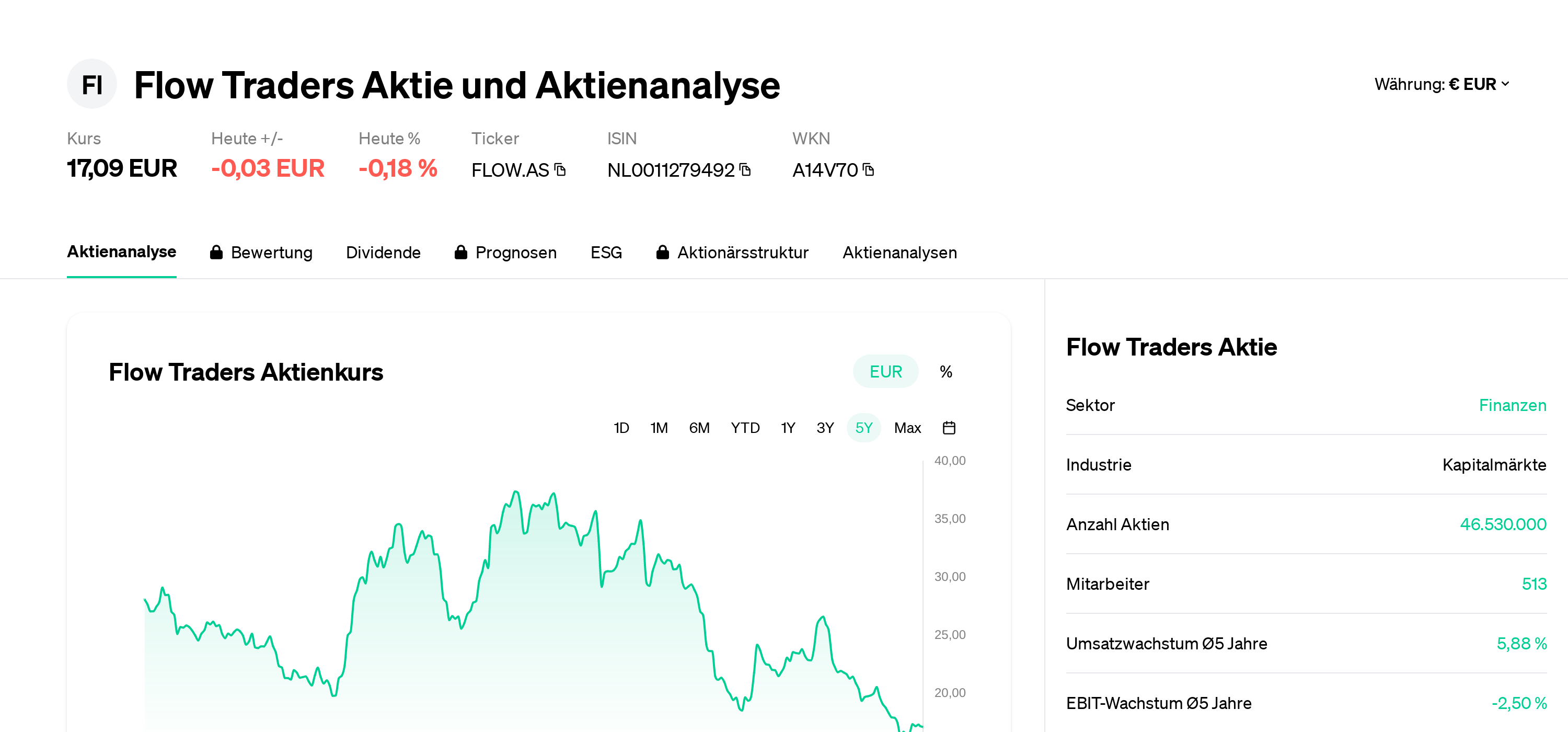Select the YTD chart period
This screenshot has height=732, width=1568.
click(746, 428)
